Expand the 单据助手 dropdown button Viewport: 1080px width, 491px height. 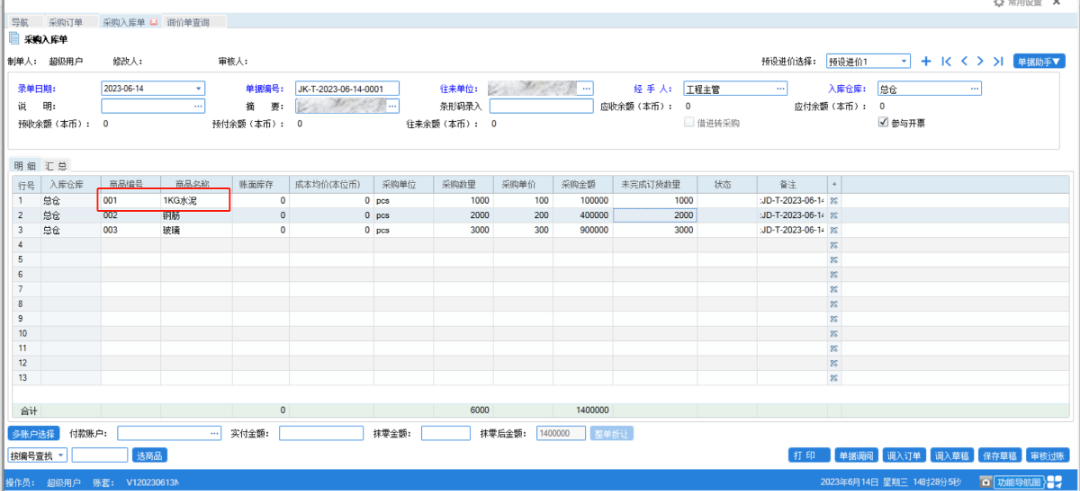pos(1039,62)
